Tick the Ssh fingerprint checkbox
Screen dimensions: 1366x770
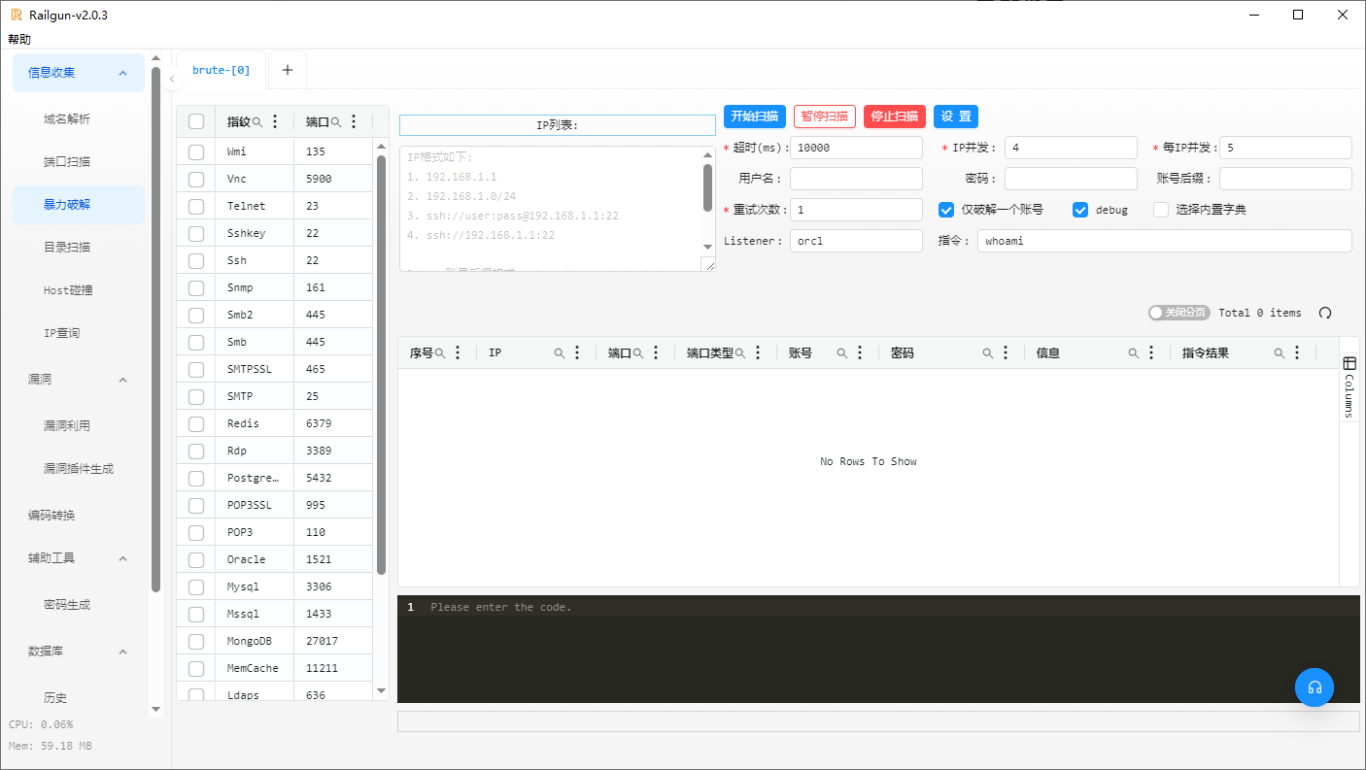(x=196, y=260)
